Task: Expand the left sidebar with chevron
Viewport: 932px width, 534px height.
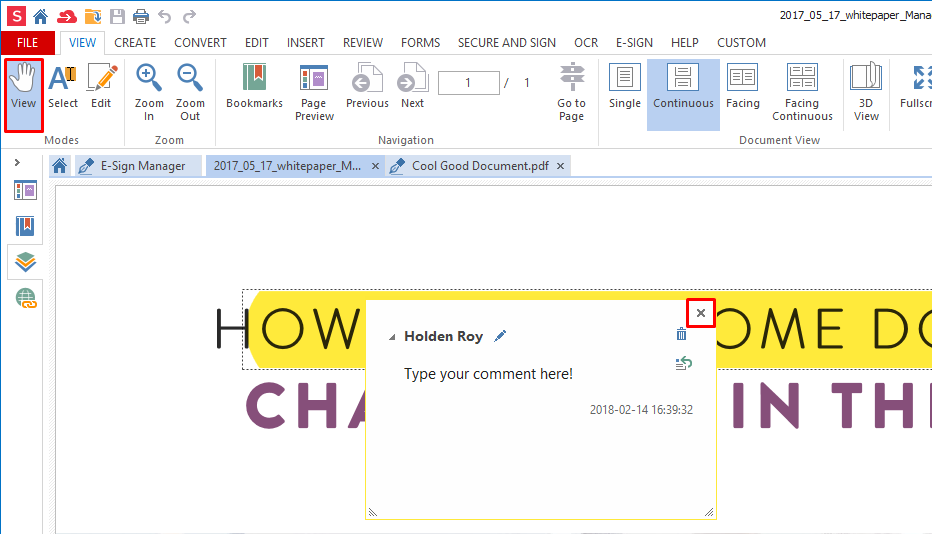Action: click(17, 162)
